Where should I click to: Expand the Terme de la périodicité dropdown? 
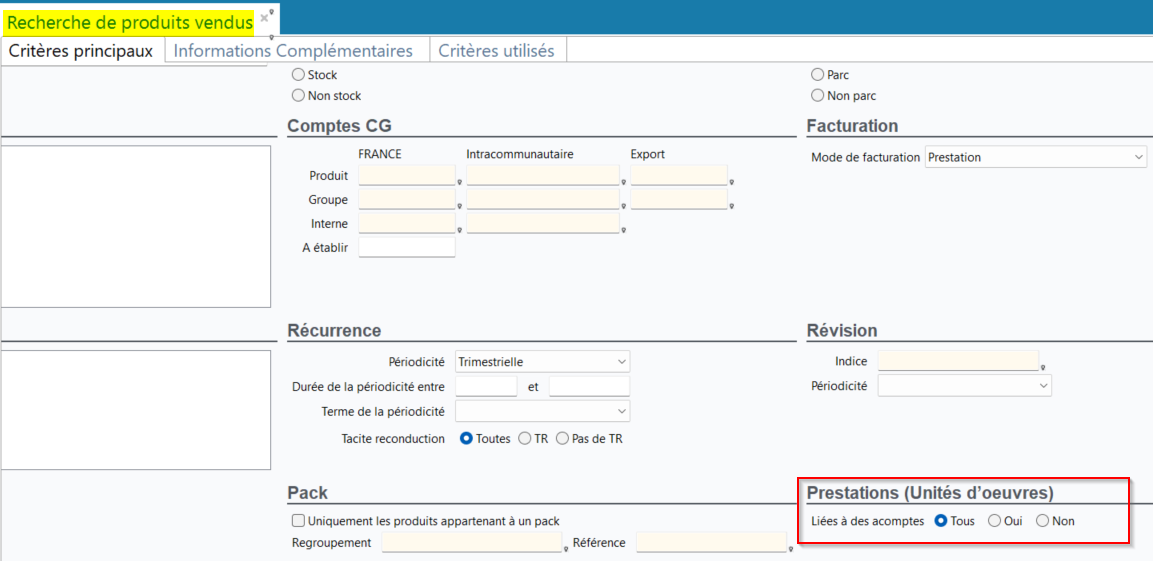(x=543, y=410)
